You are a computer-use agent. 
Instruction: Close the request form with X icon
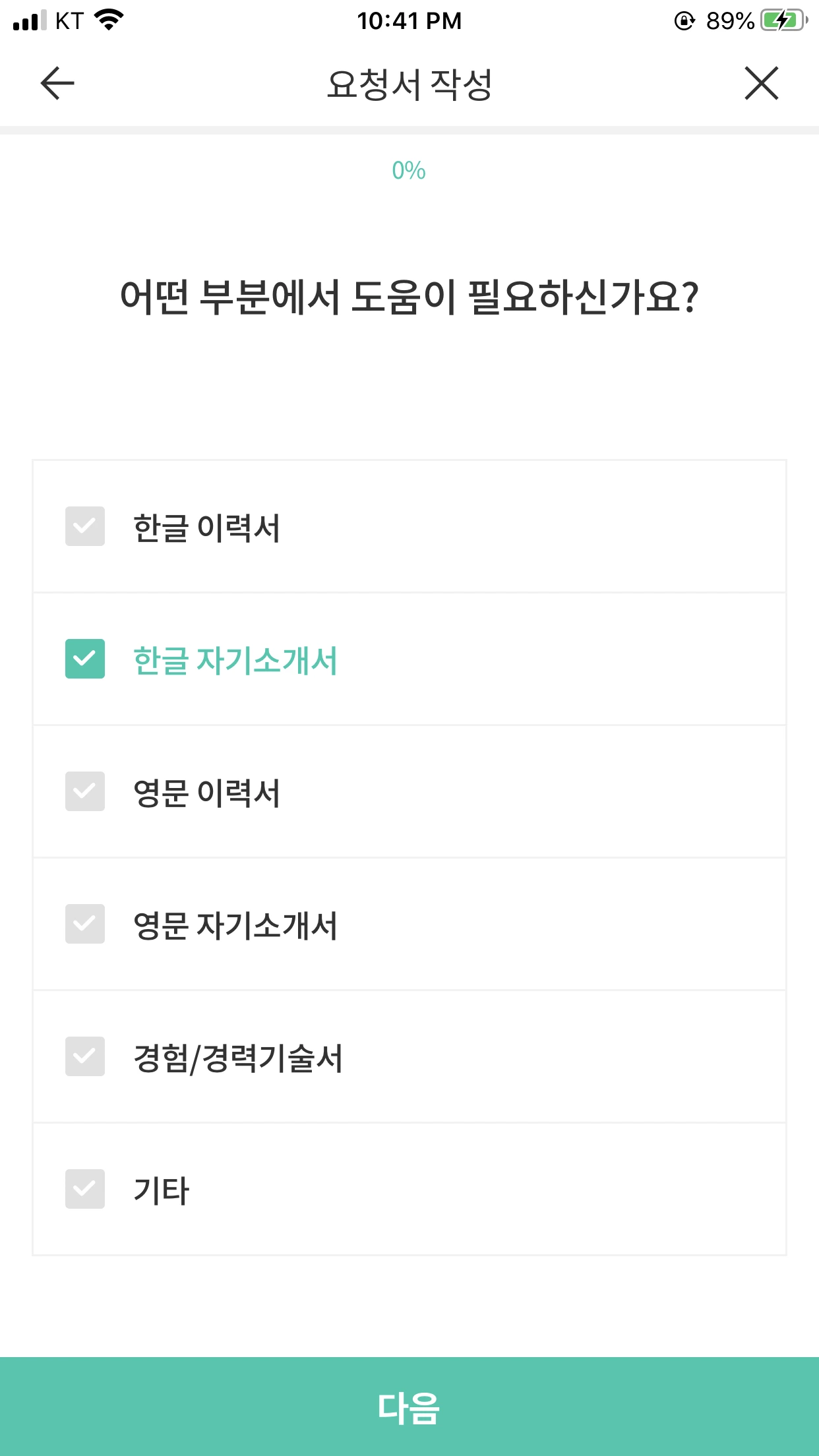click(x=762, y=83)
